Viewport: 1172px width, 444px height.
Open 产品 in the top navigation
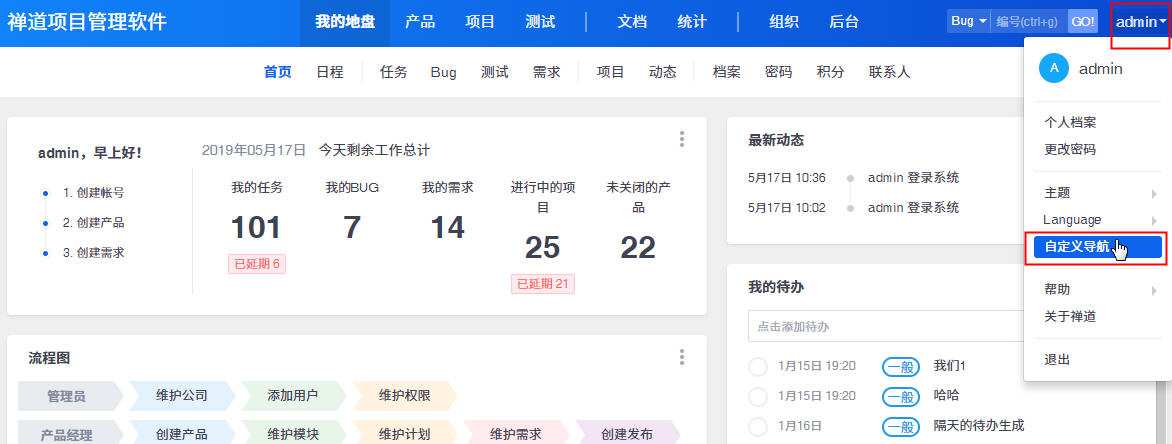pos(420,22)
